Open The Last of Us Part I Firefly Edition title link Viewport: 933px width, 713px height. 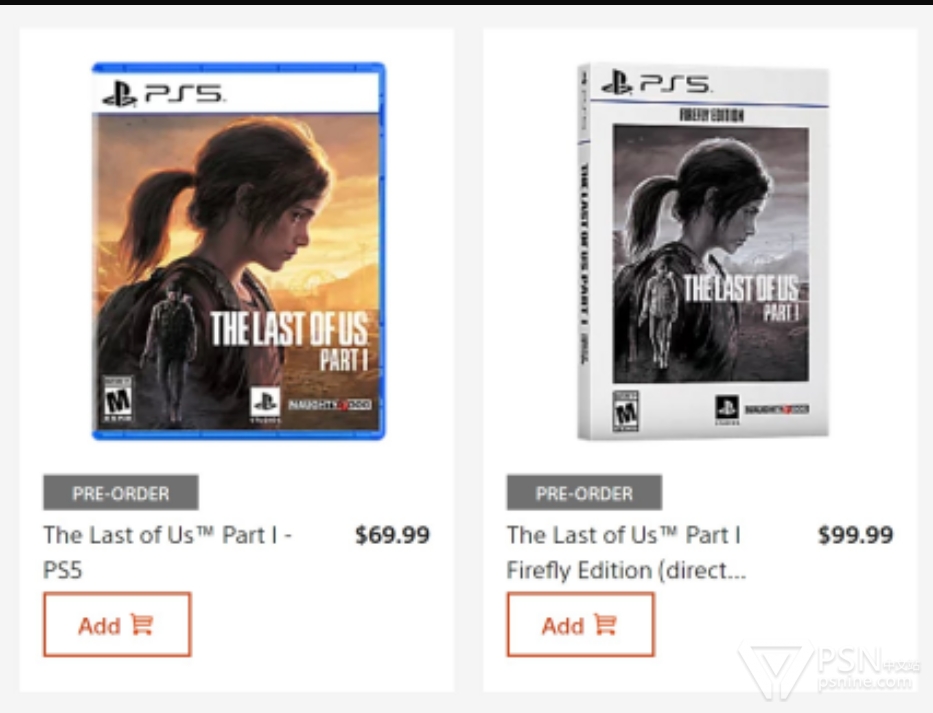pyautogui.click(x=626, y=552)
